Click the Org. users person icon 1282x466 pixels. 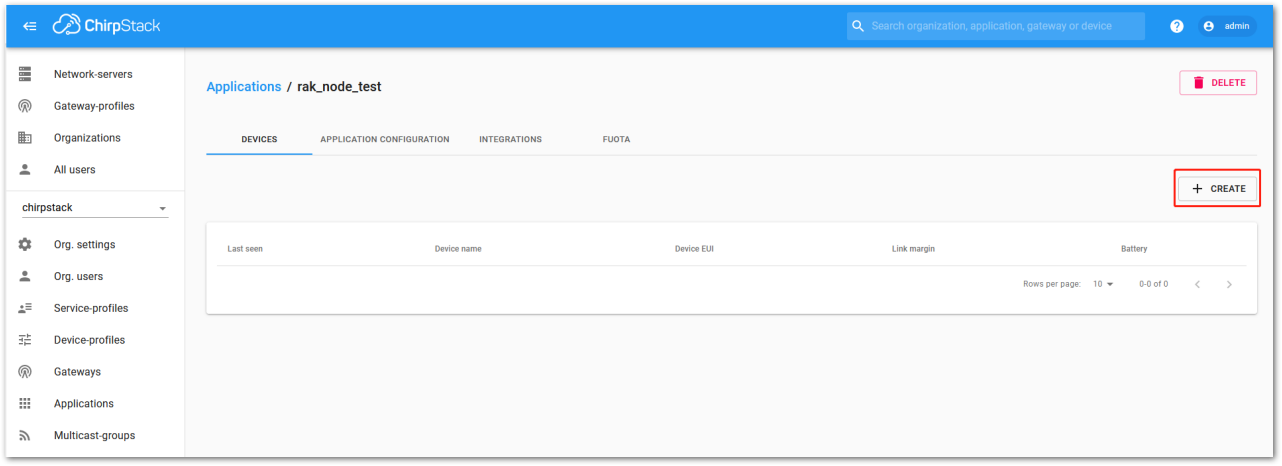pyautogui.click(x=25, y=276)
